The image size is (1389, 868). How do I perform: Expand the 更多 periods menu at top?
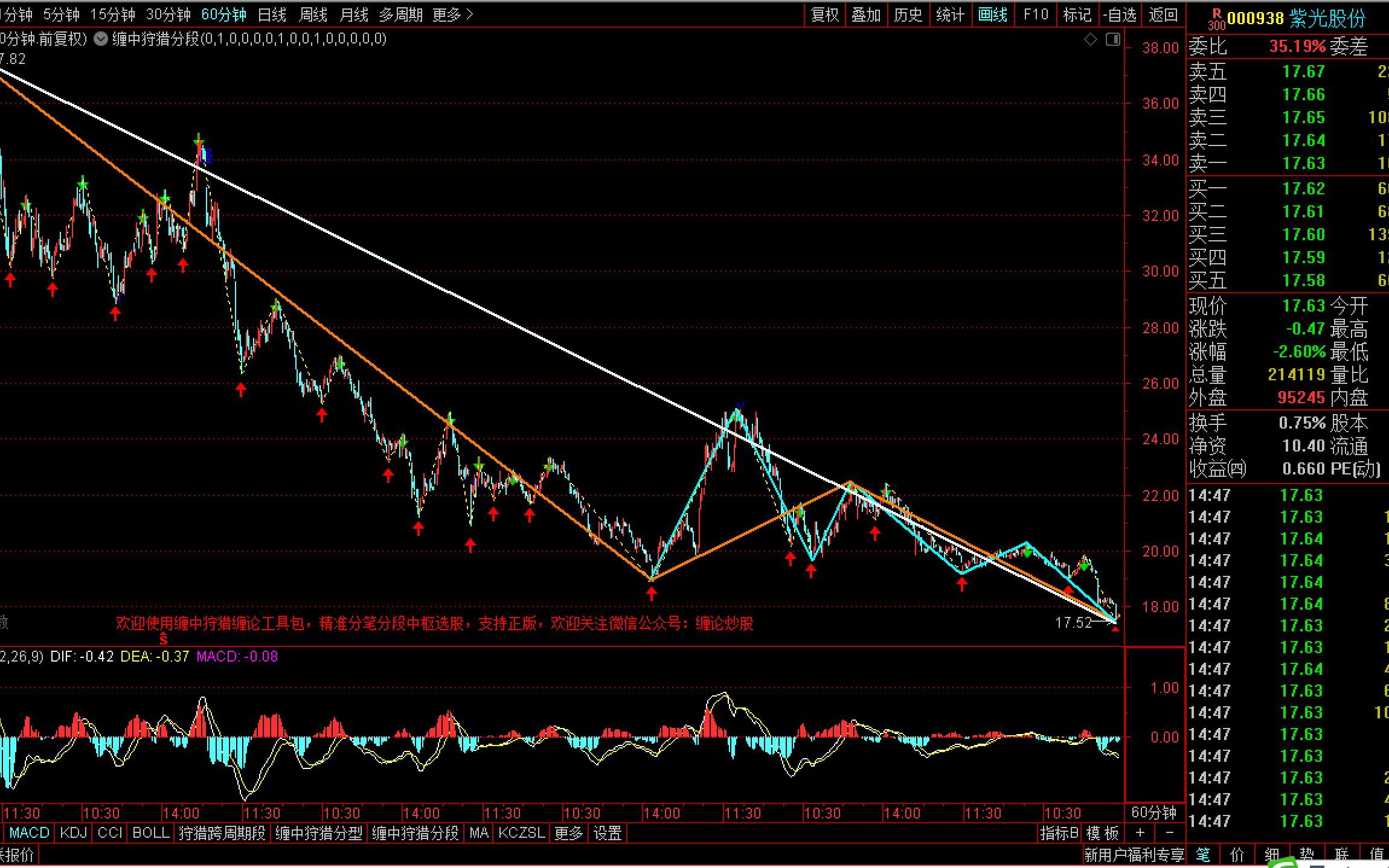pyautogui.click(x=453, y=14)
